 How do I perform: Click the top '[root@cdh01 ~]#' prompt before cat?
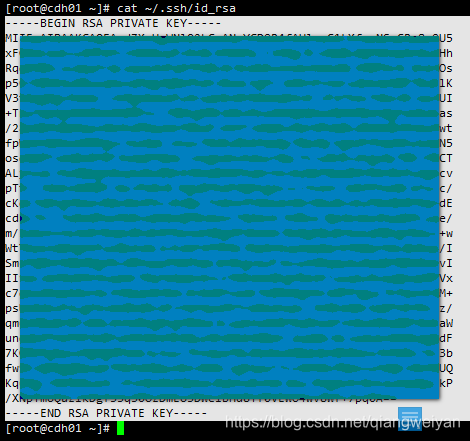[58, 8]
